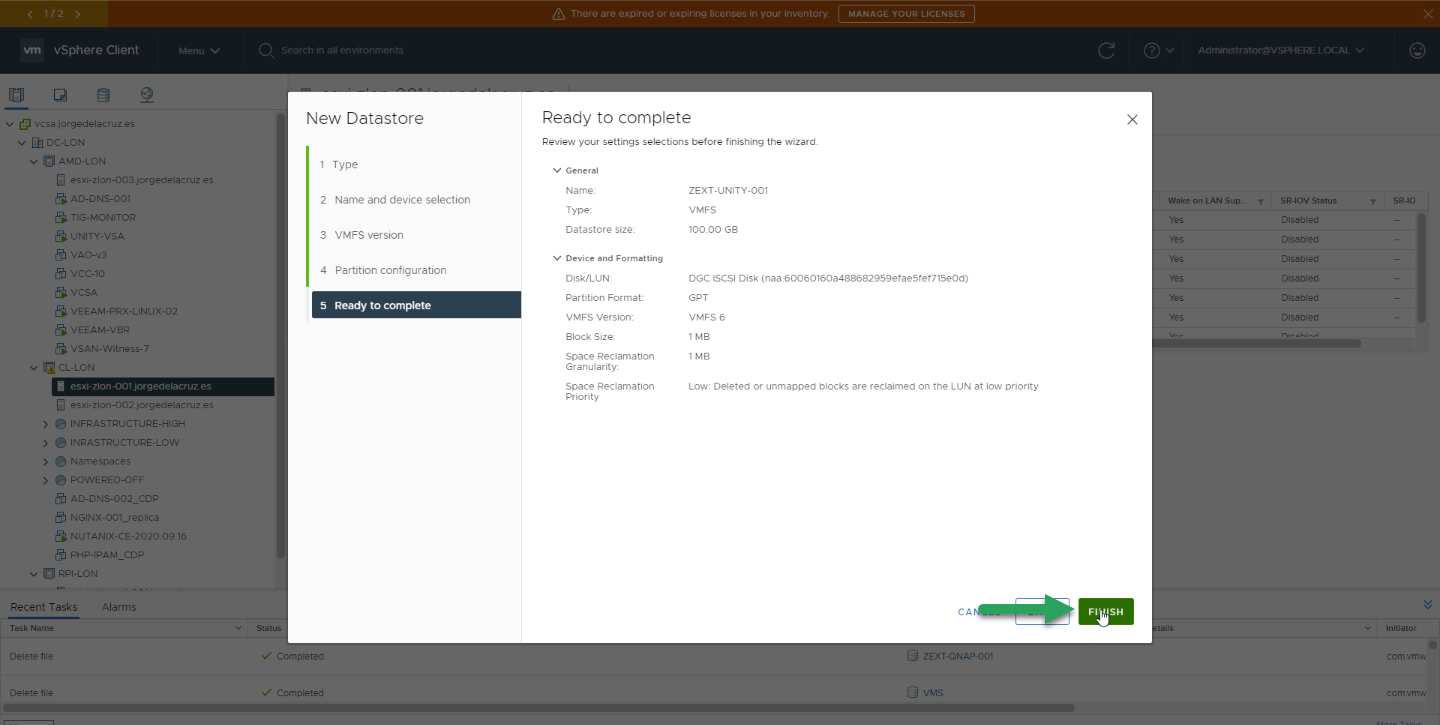
Task: Click the search magnifier icon
Action: [267, 50]
